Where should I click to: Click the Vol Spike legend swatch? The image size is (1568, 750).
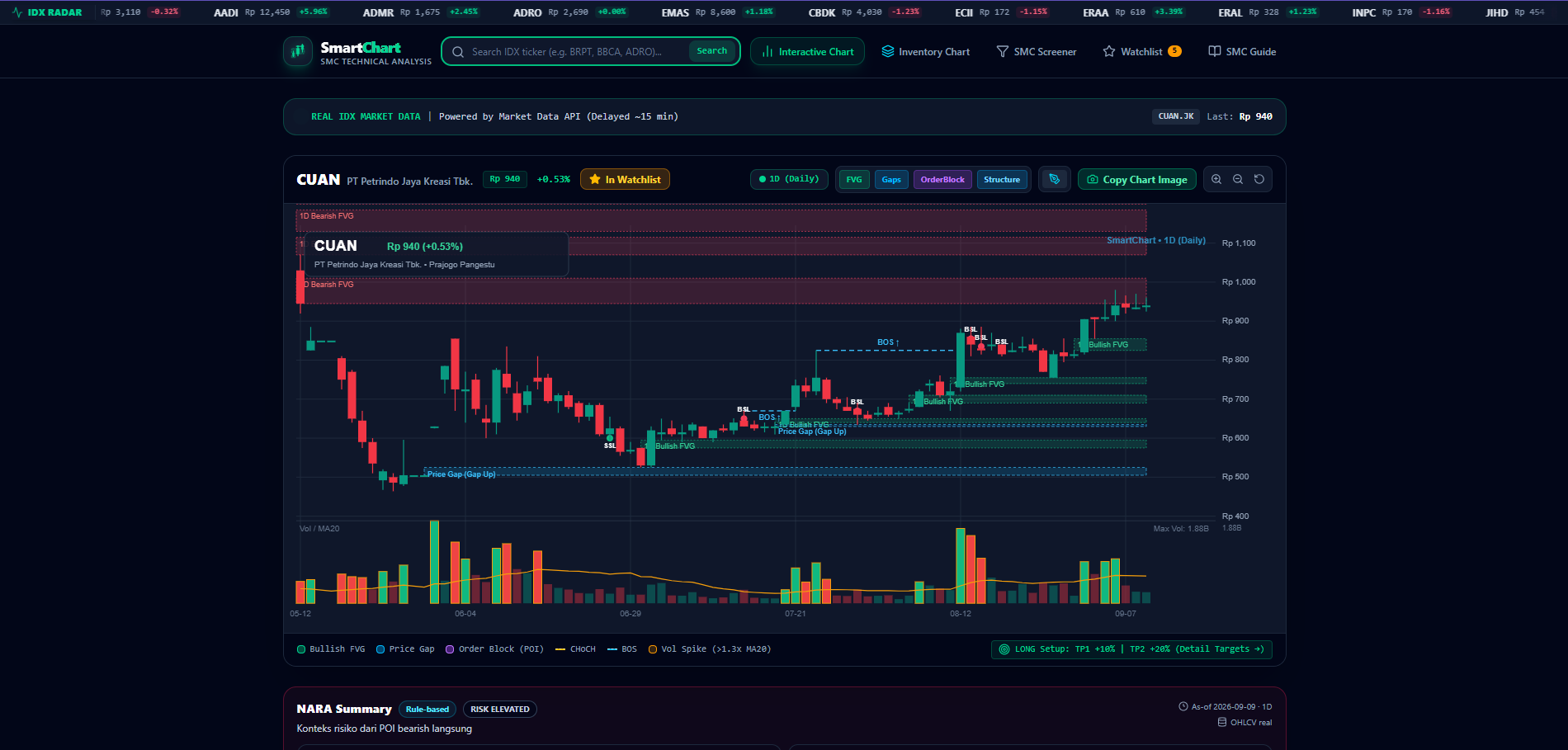click(653, 649)
